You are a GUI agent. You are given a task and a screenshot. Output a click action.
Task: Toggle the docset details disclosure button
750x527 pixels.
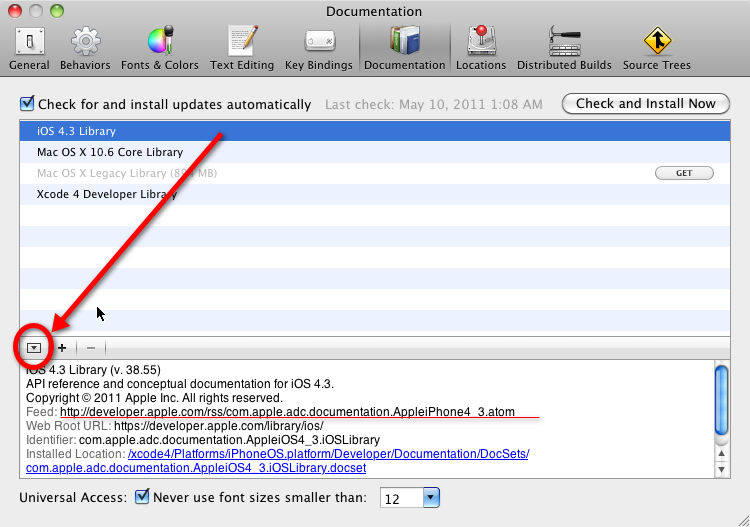34,348
